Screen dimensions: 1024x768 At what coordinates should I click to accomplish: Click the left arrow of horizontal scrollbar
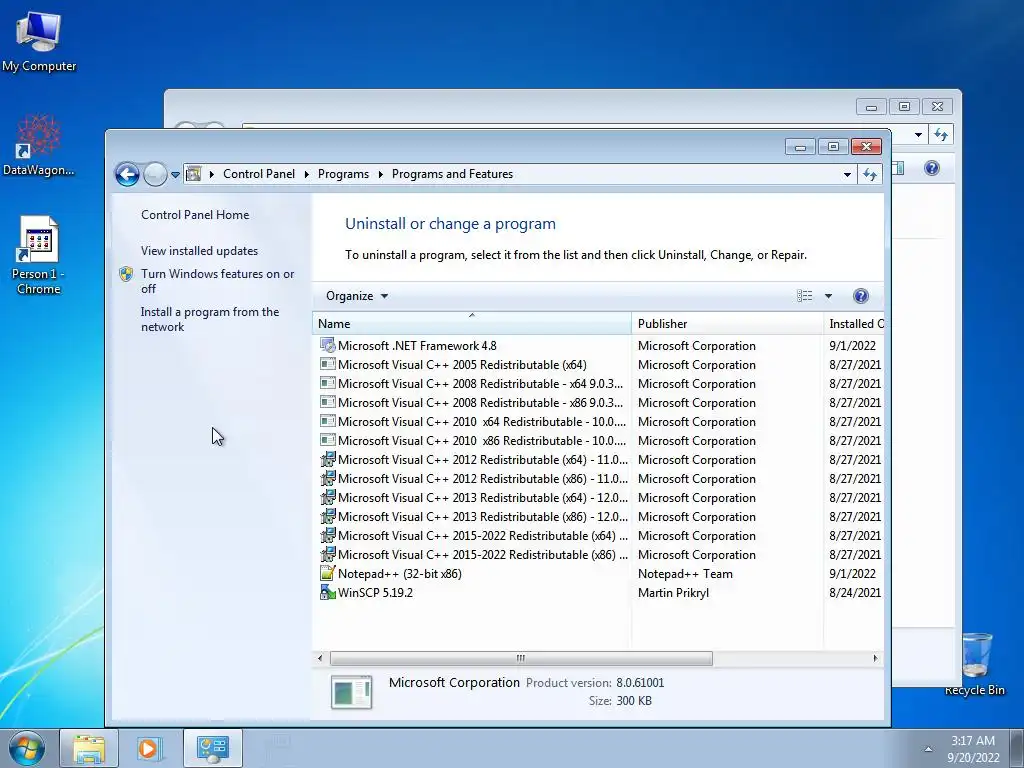point(319,658)
